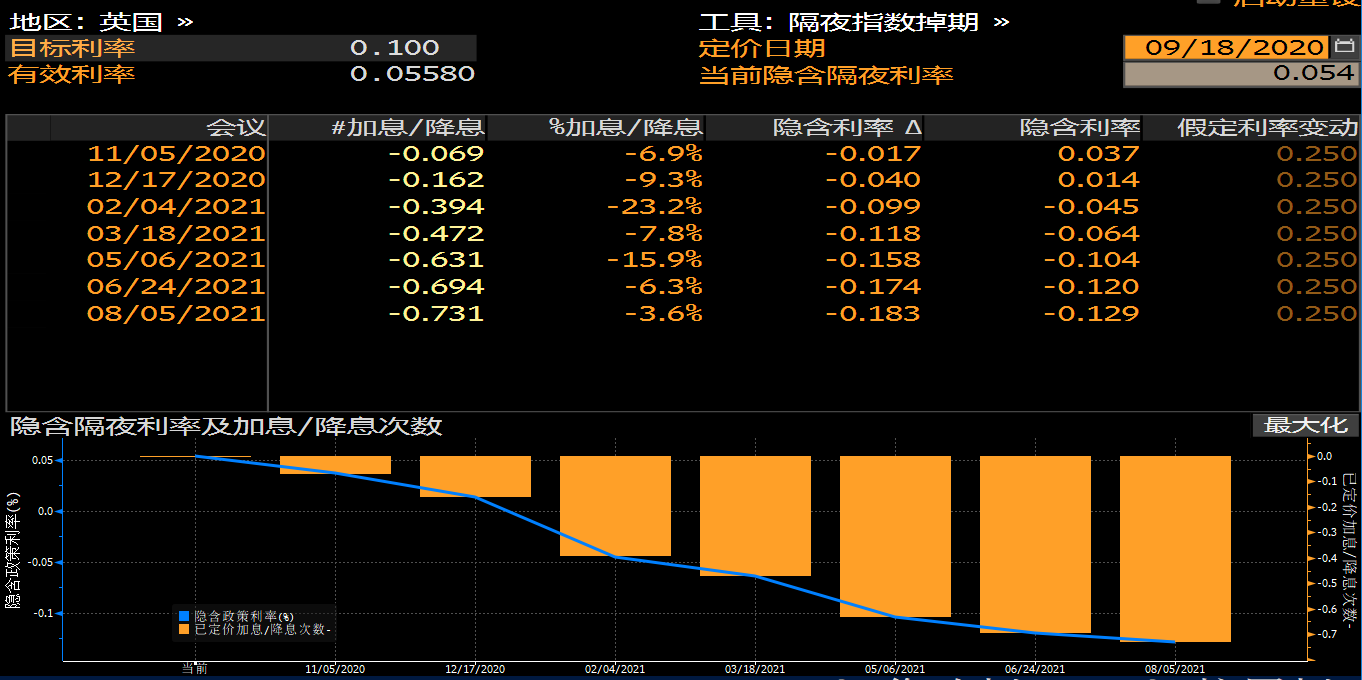Select the 02/04/2021 meeting date

click(x=176, y=207)
